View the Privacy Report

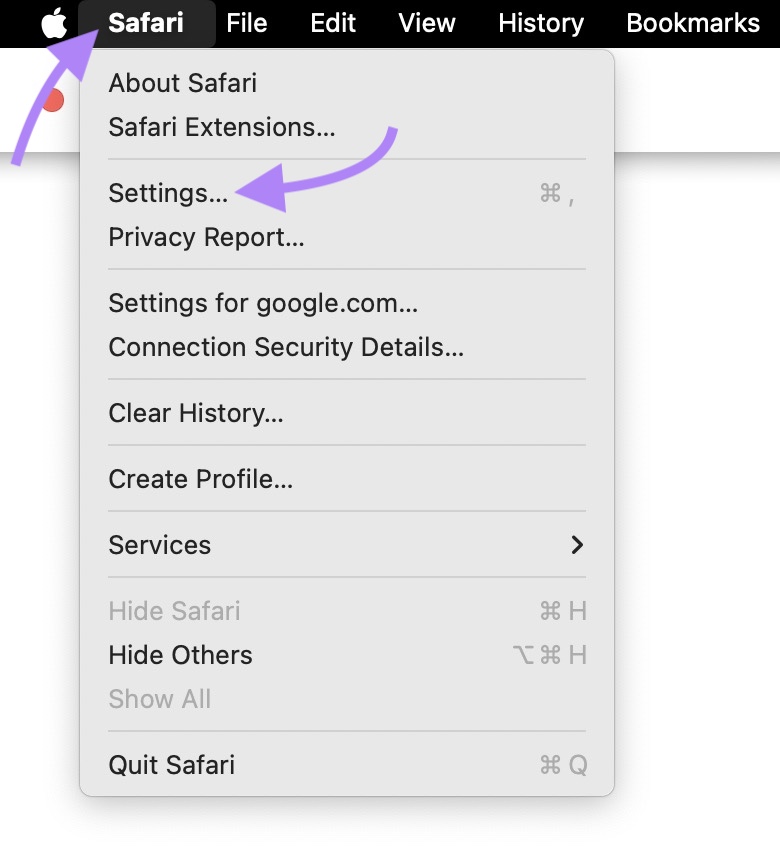206,237
